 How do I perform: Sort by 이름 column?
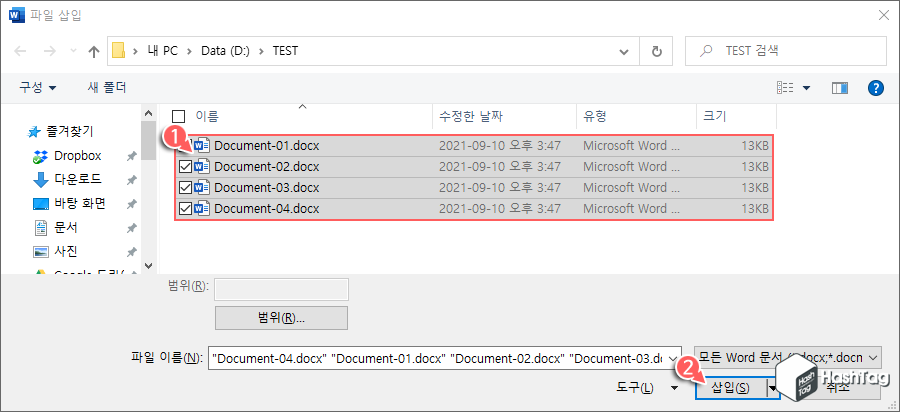[x=207, y=116]
